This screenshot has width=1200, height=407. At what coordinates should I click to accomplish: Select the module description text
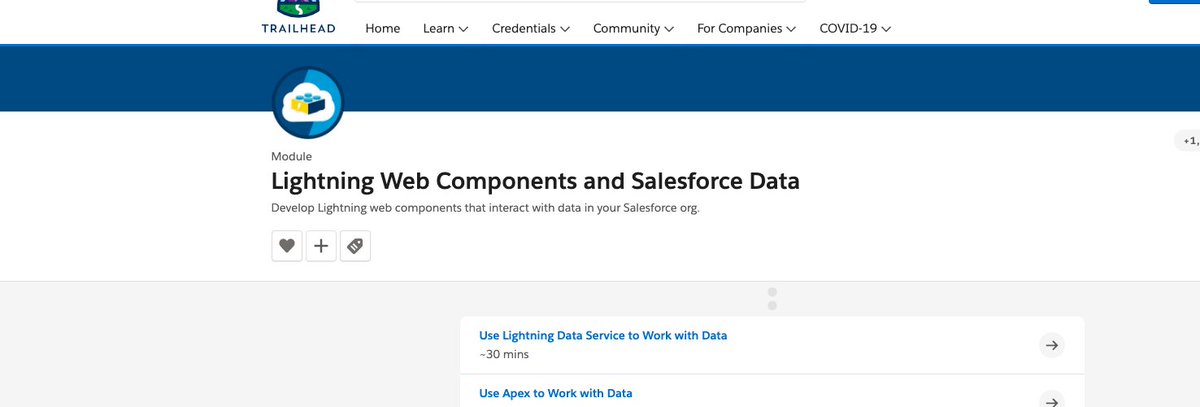(485, 209)
